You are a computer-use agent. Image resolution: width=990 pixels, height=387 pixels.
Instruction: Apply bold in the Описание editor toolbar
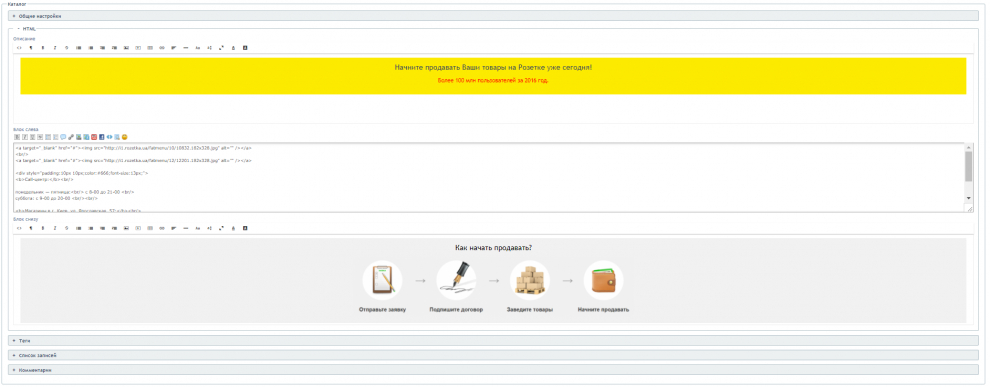click(42, 48)
